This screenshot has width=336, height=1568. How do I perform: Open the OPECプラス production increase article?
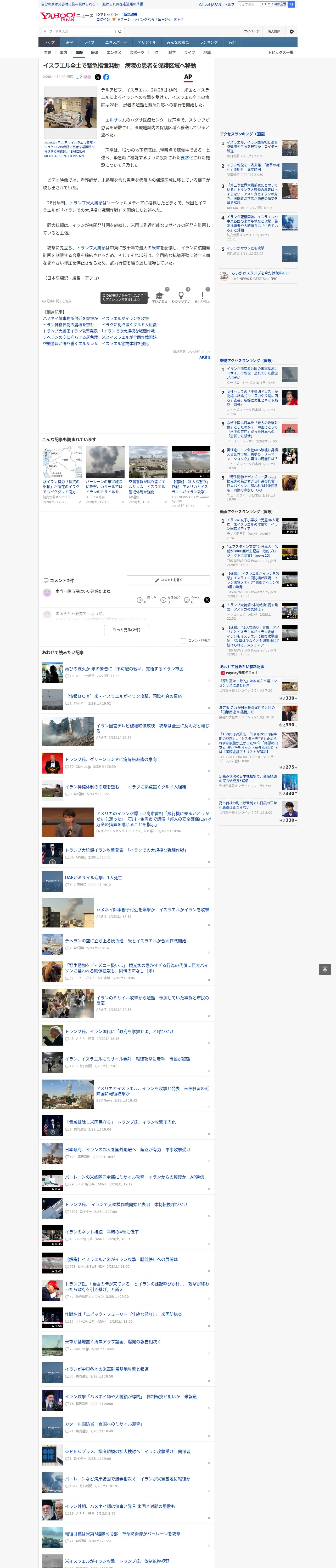click(127, 1452)
